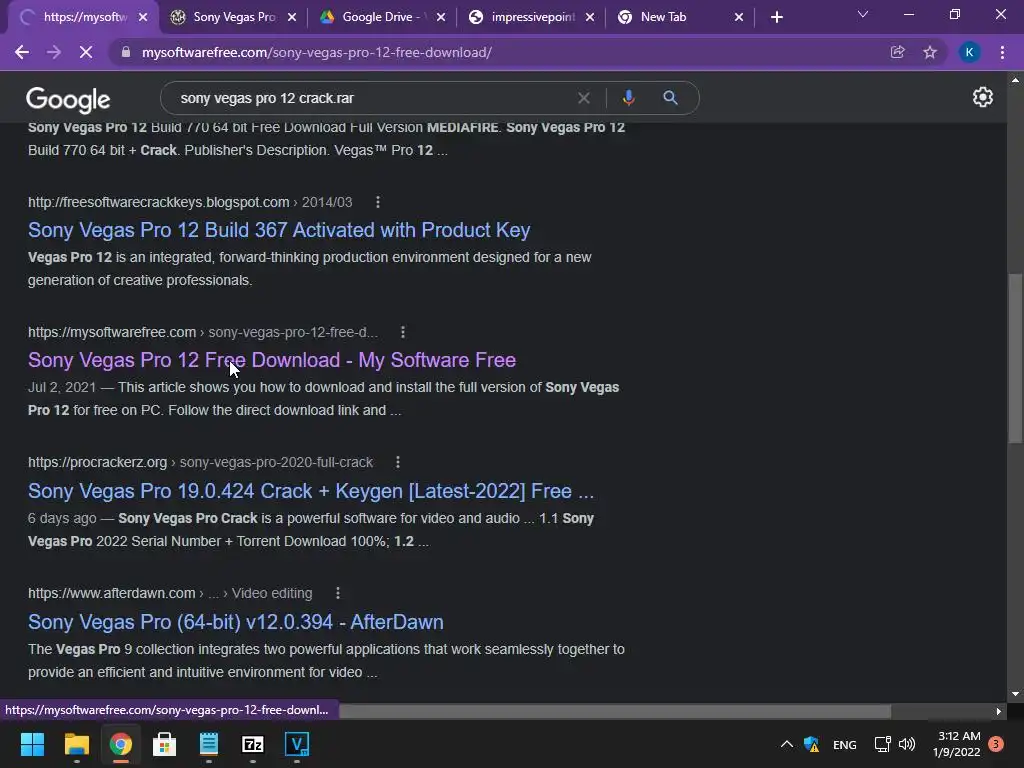Close the mysoftwarefree tab

pos(143,18)
